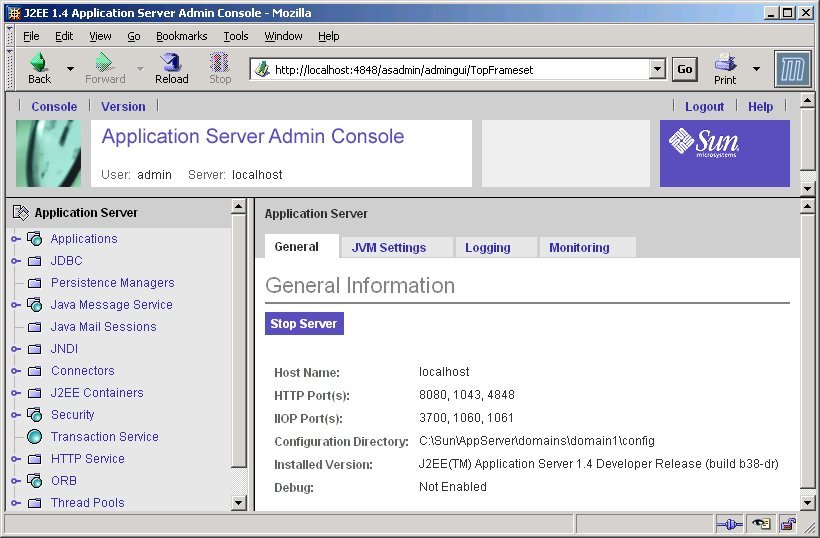Click the Forward navigation icon

tap(104, 62)
